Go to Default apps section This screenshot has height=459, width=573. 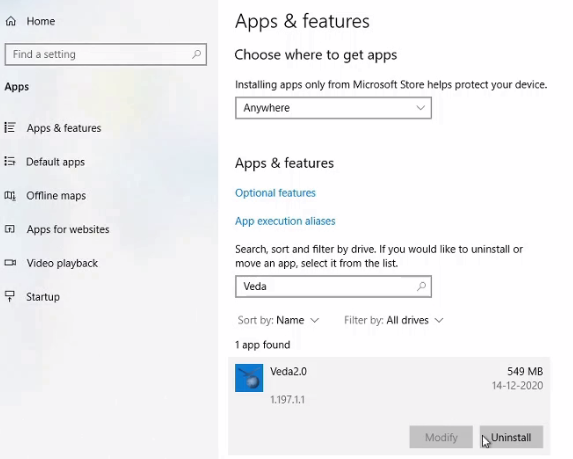(x=55, y=162)
